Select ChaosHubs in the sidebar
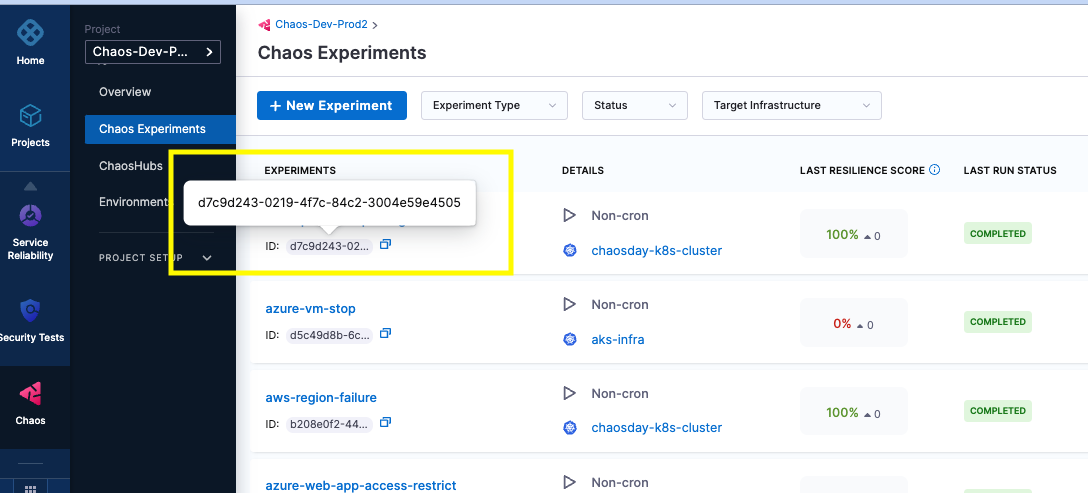This screenshot has height=493, width=1088. tap(131, 166)
